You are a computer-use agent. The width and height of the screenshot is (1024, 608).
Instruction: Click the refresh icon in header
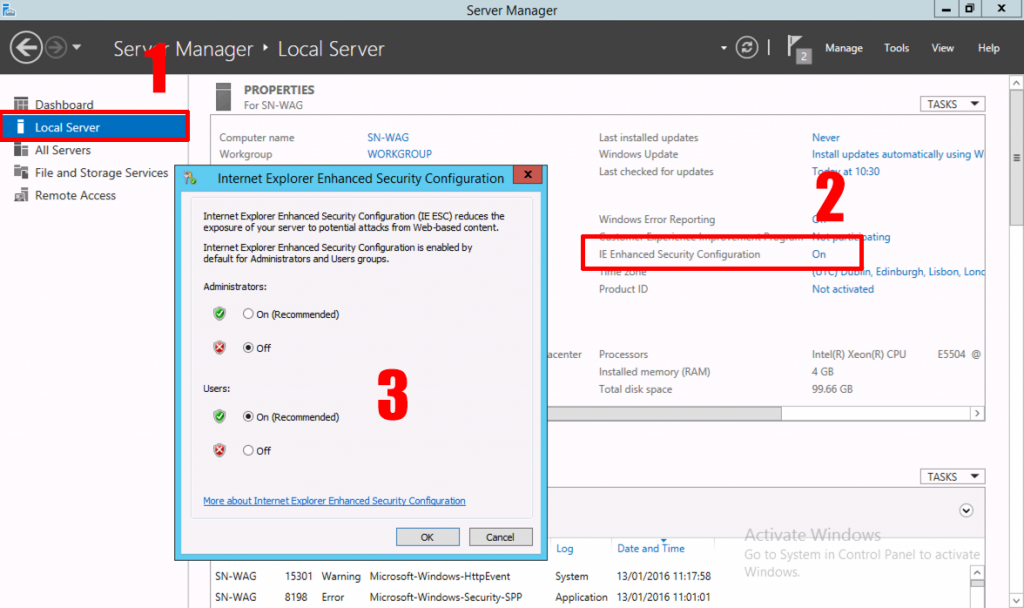pyautogui.click(x=746, y=48)
